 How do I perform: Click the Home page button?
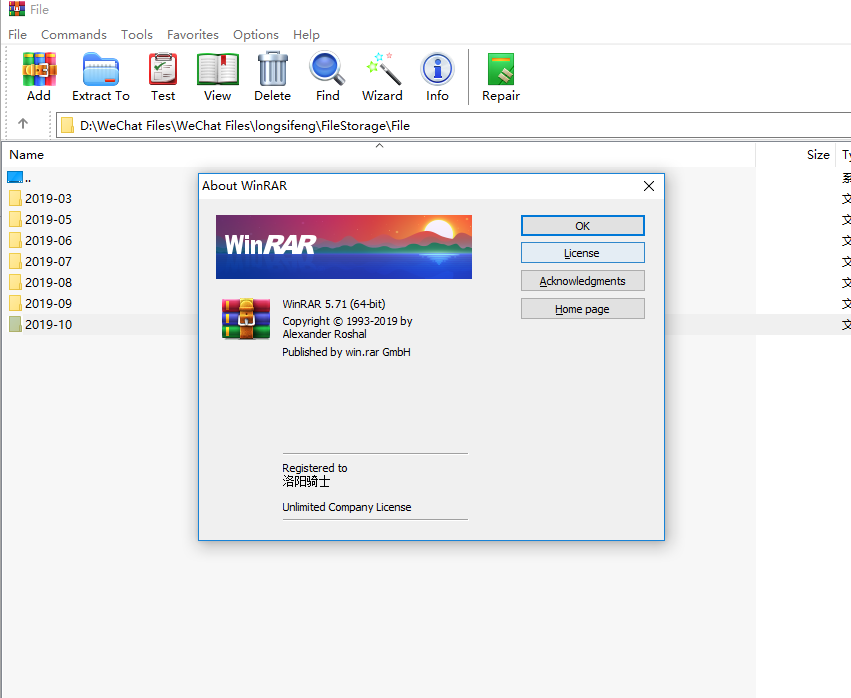click(582, 309)
